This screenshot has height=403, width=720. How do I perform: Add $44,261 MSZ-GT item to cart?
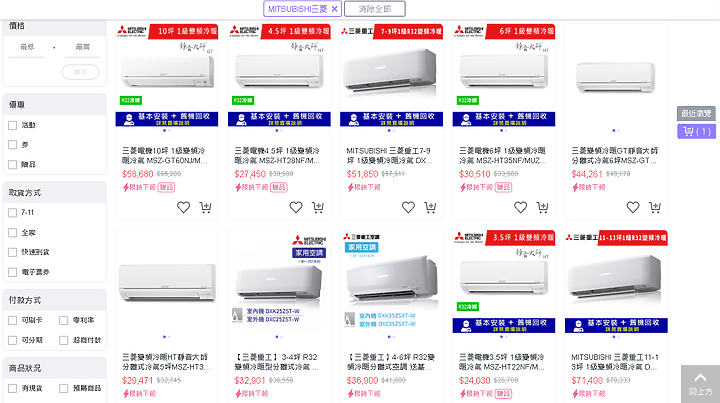click(x=655, y=207)
